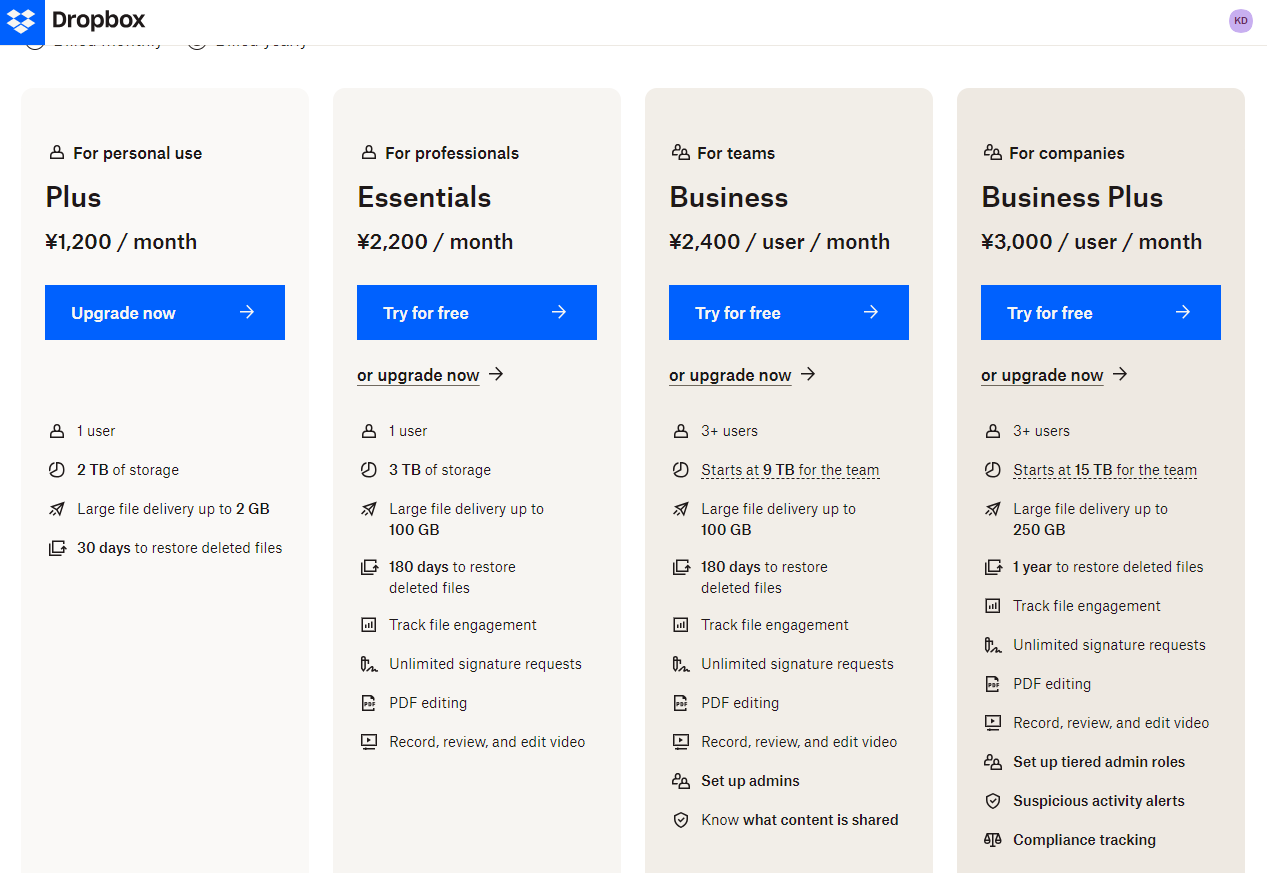This screenshot has height=873, width=1267.
Task: Click paper plane icon in Essentials plan
Action: coord(369,509)
